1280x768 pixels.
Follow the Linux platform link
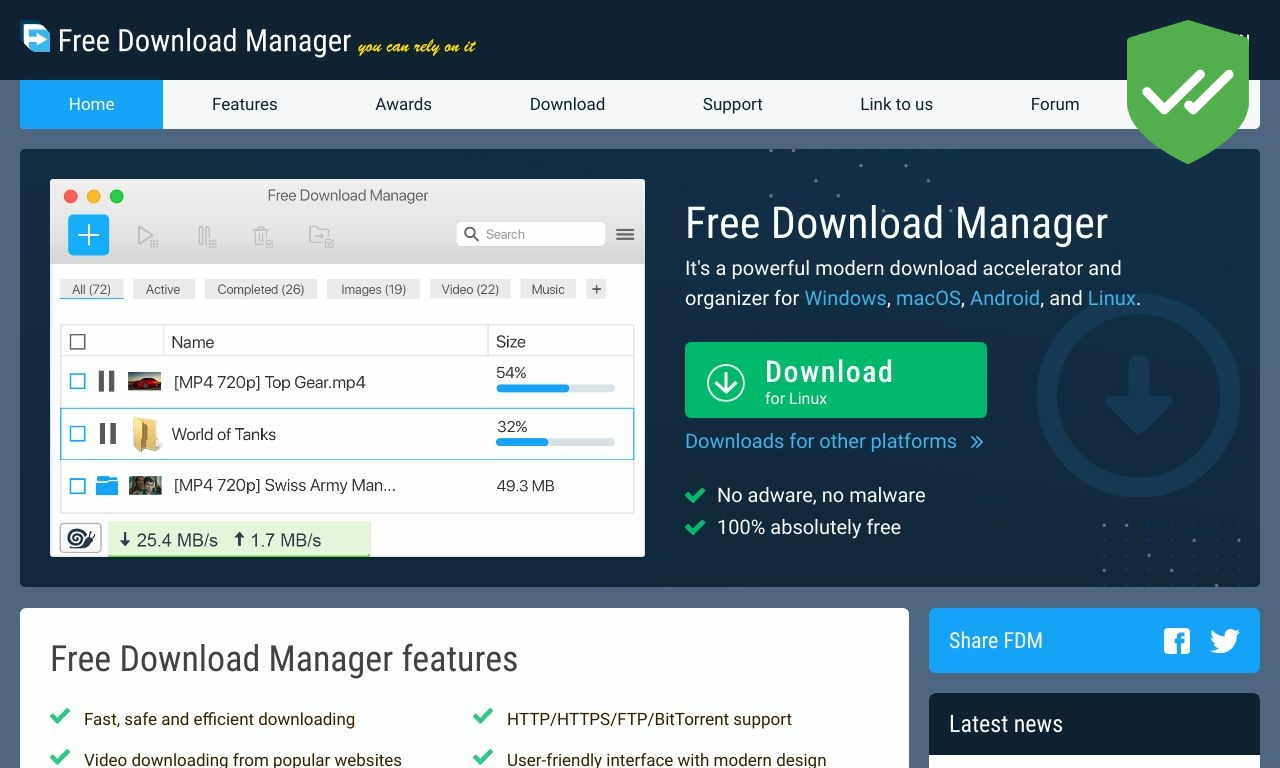pos(1112,298)
